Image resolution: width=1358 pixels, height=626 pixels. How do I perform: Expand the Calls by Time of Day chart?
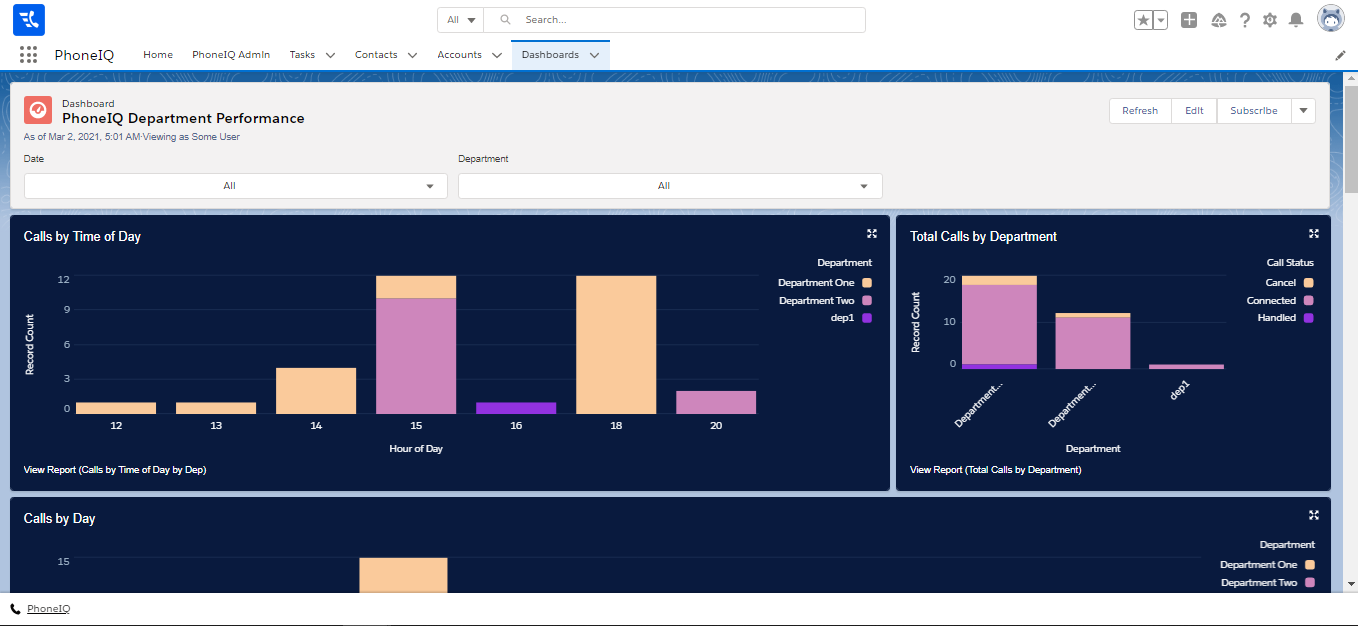click(872, 234)
